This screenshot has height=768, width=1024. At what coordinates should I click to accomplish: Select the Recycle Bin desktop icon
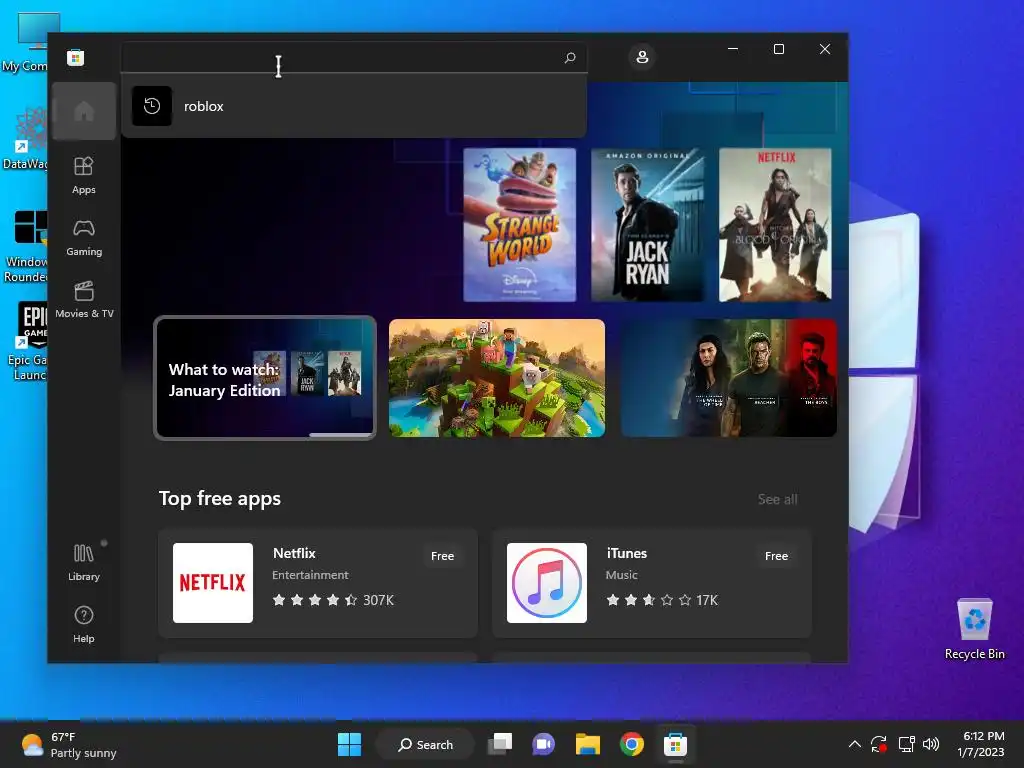pyautogui.click(x=974, y=628)
